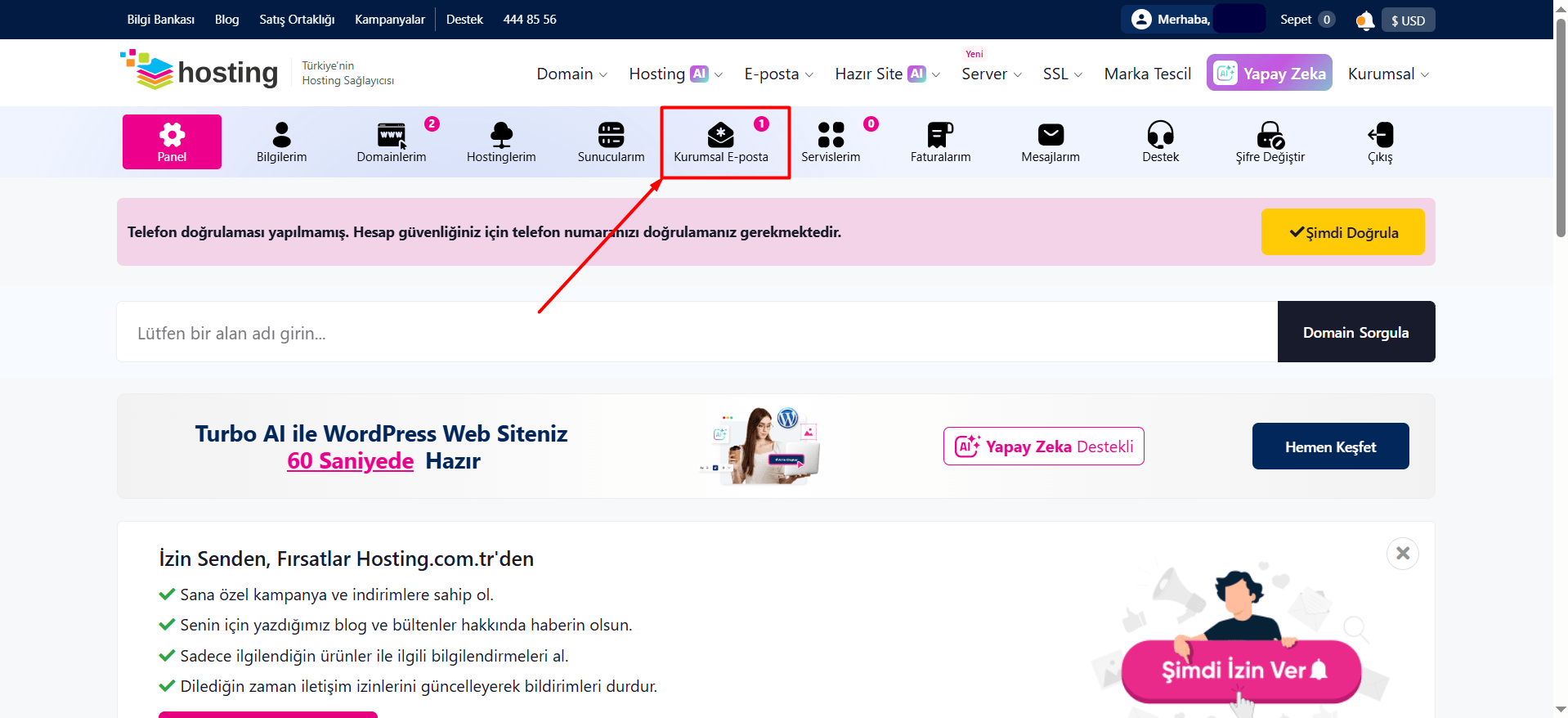Expand the Domain menu
Viewport: 1568px width, 718px height.
click(571, 74)
